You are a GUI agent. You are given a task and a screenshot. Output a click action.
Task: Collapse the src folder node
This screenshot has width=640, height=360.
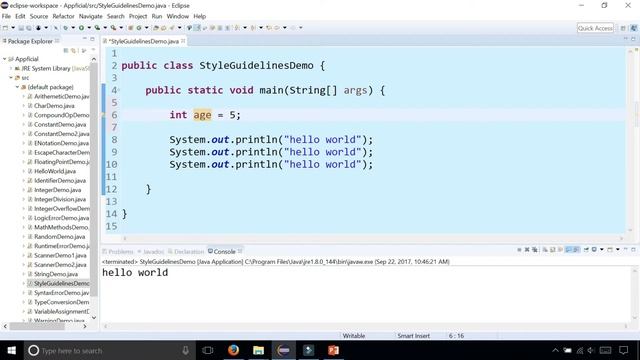(x=11, y=78)
